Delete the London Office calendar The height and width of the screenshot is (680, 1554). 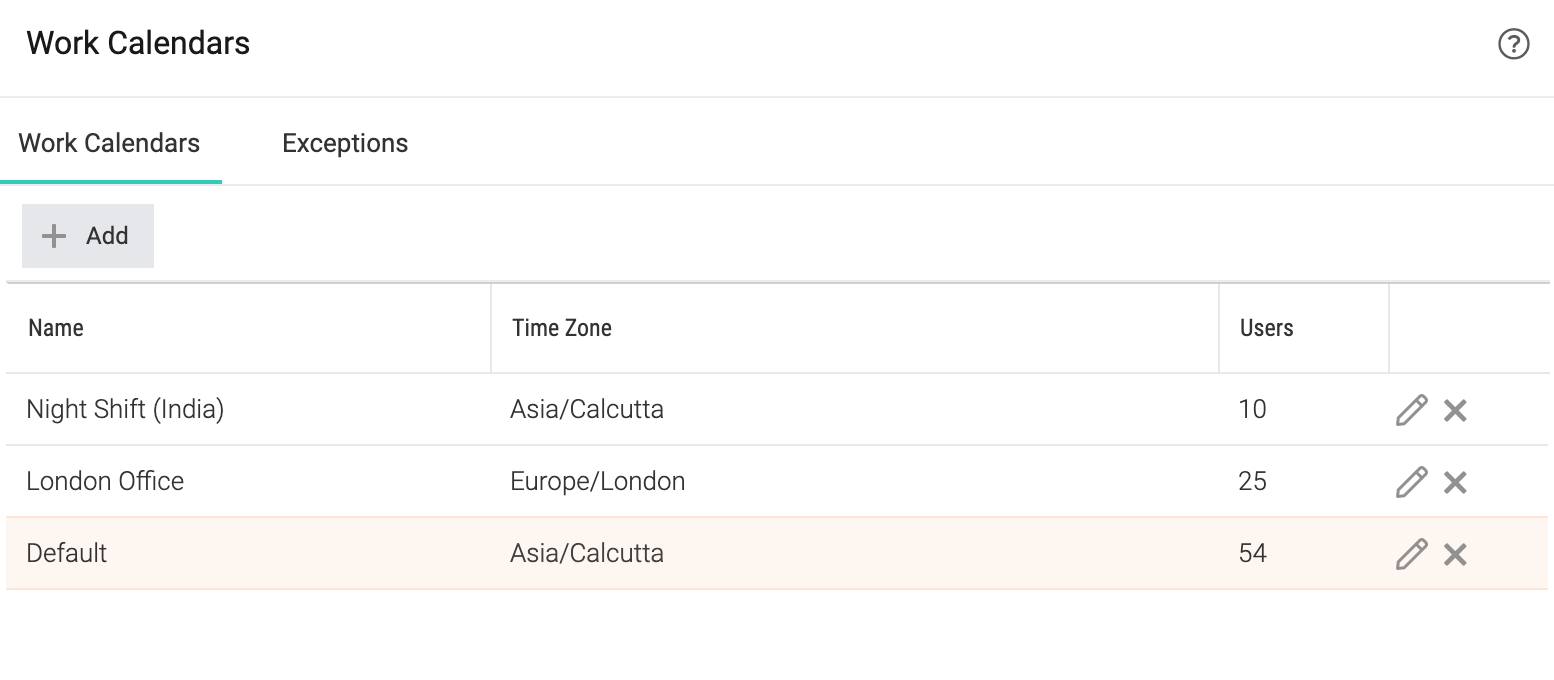[1455, 482]
